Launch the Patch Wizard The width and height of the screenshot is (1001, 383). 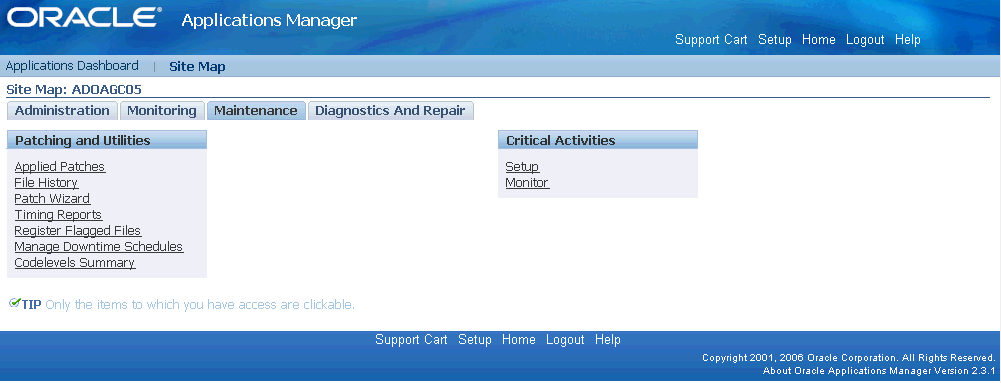[52, 199]
